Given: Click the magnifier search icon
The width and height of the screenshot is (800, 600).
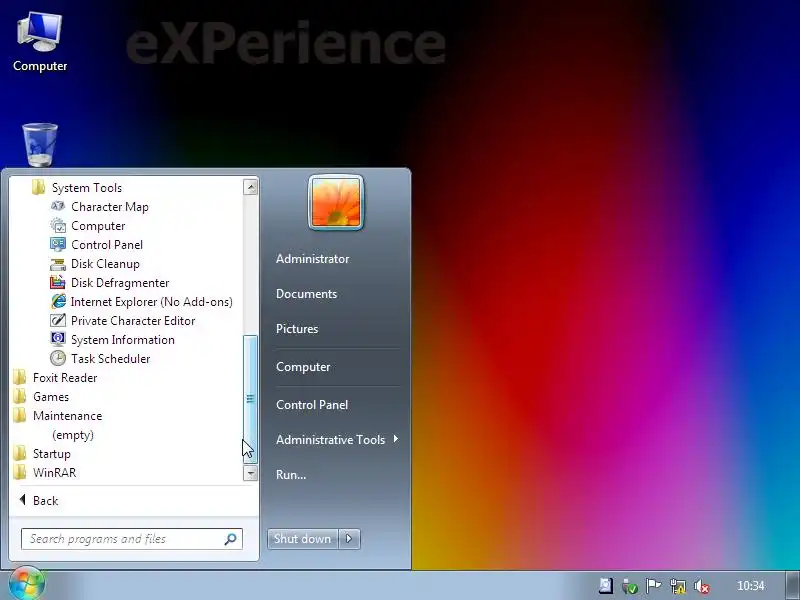Looking at the screenshot, I should click(230, 539).
